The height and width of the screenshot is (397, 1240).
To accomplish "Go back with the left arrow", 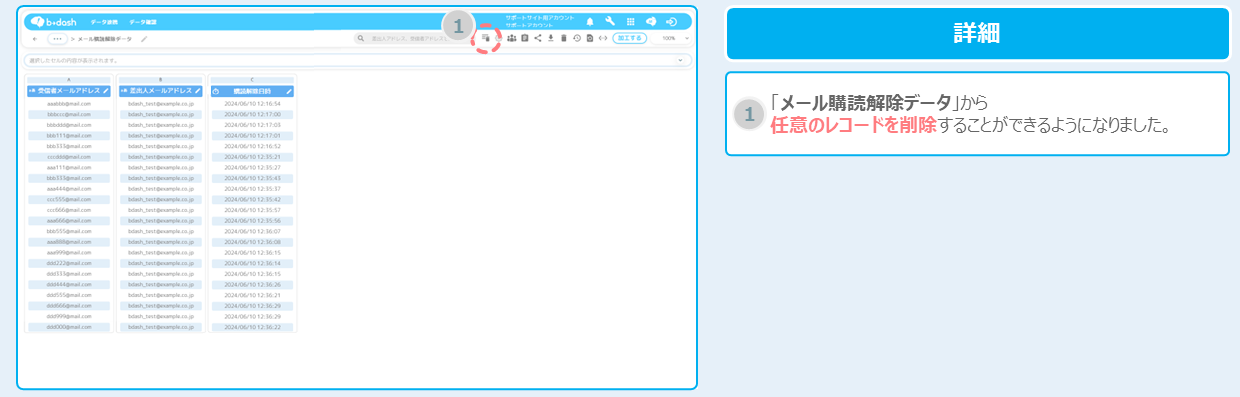I will [x=36, y=39].
